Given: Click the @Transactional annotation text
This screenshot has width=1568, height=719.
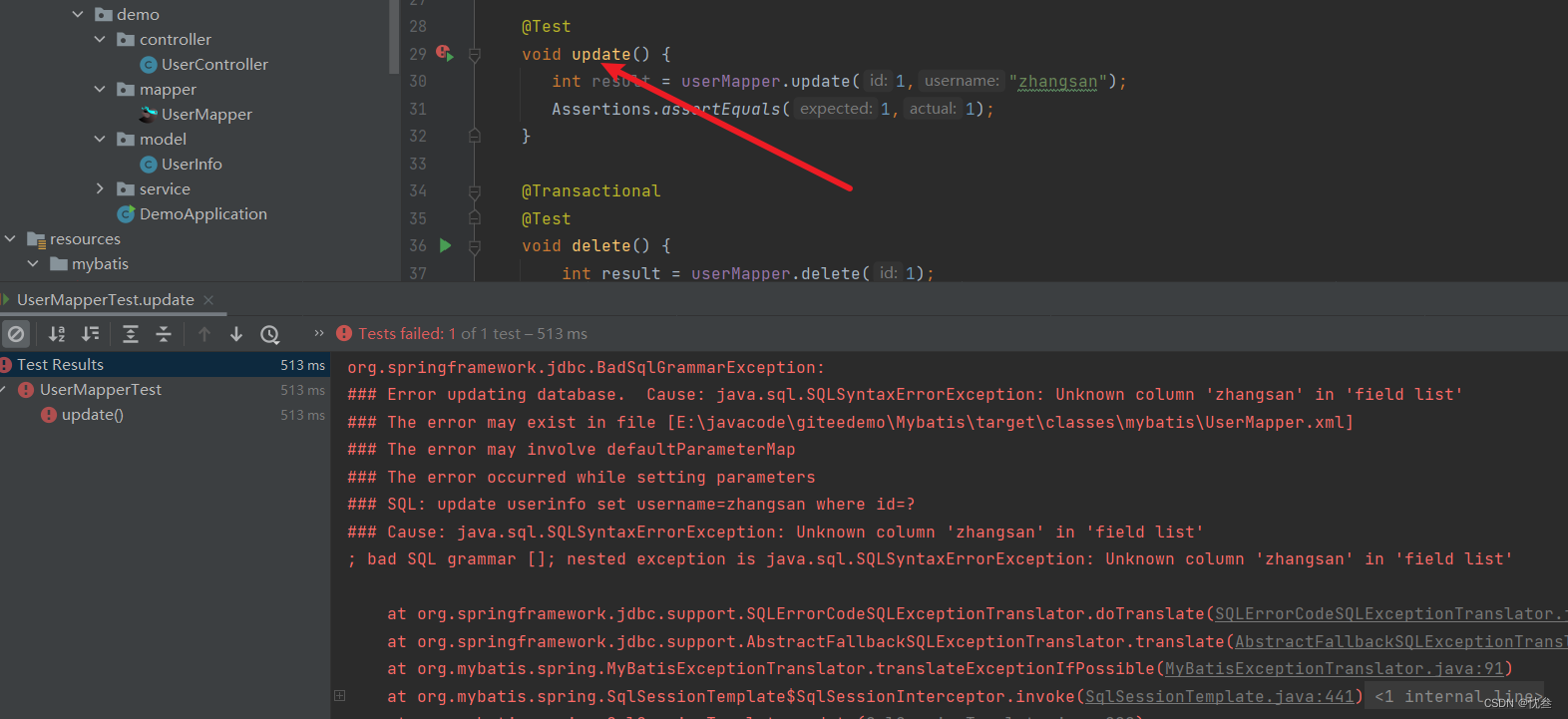Looking at the screenshot, I should [590, 190].
